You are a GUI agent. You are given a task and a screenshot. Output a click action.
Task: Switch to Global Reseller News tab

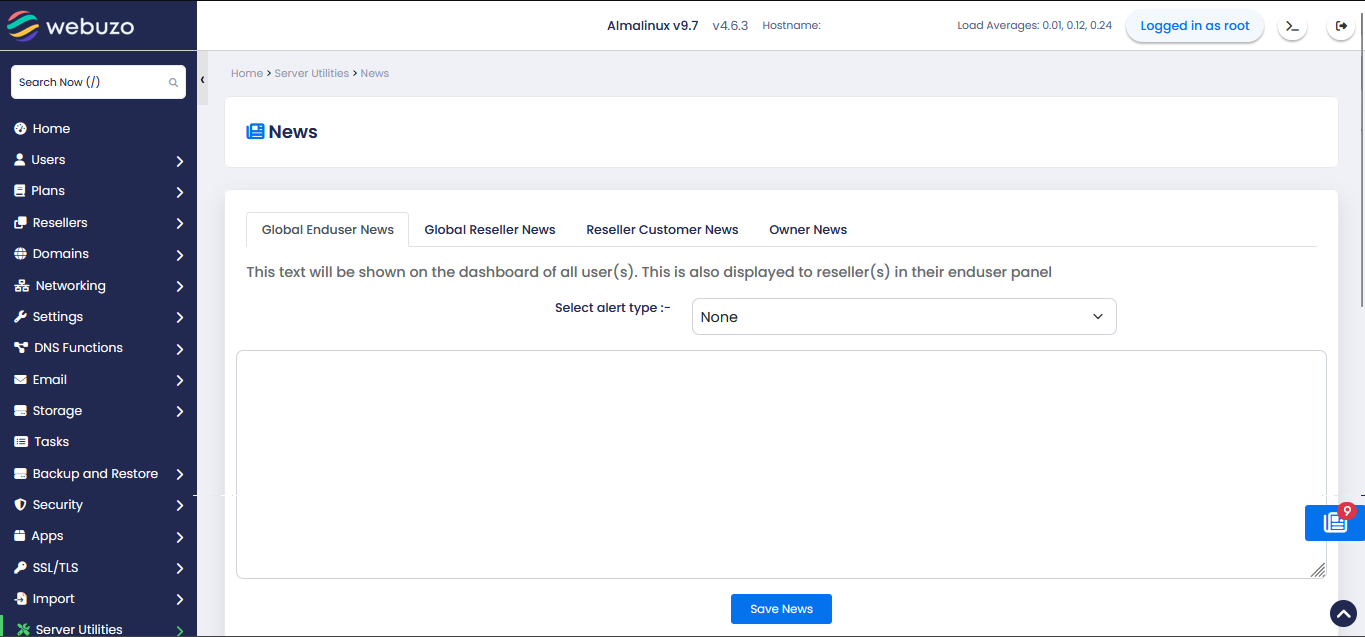coord(489,230)
